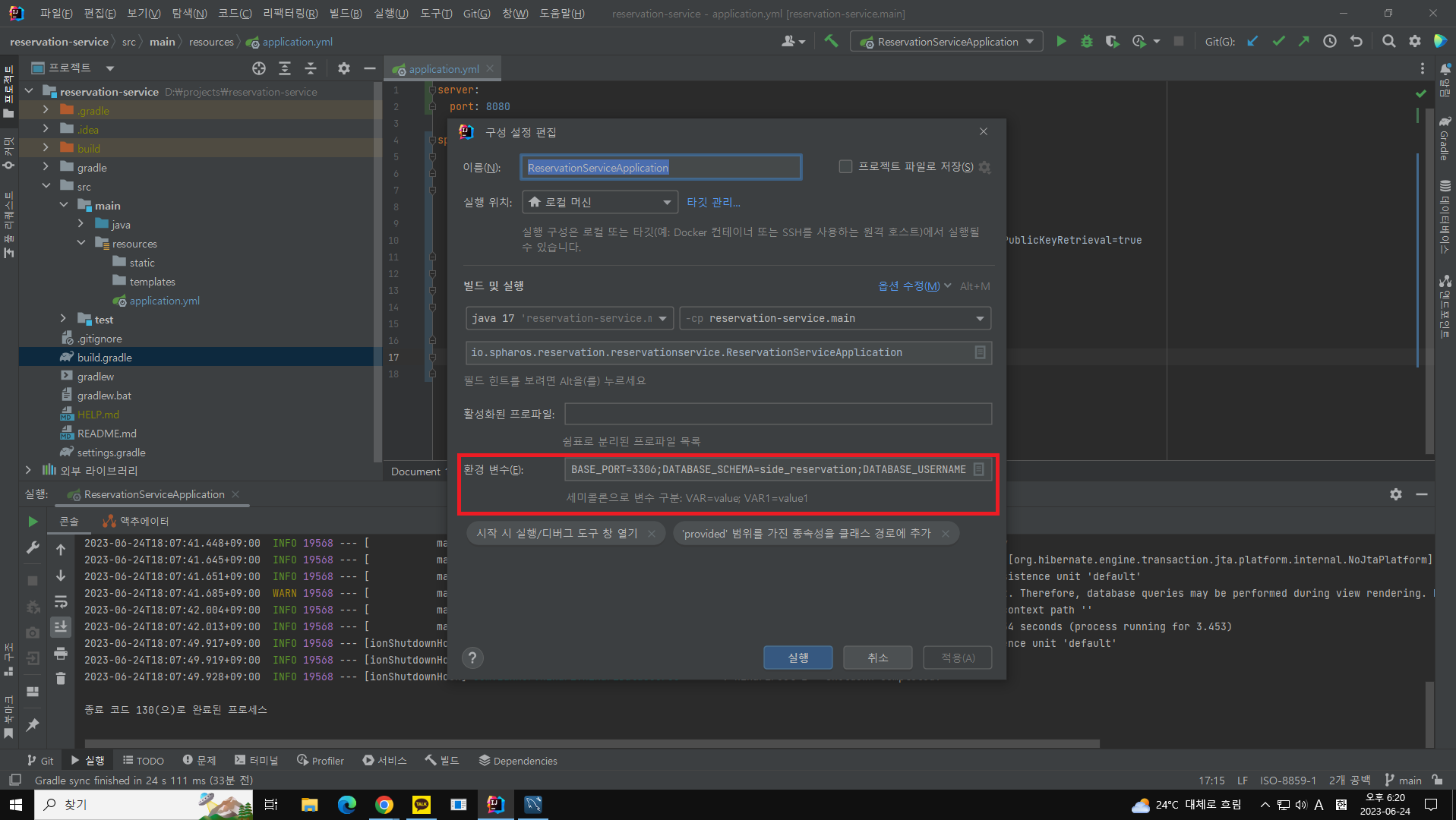Click Git update project arrow icon
1456x820 pixels.
pyautogui.click(x=1252, y=42)
